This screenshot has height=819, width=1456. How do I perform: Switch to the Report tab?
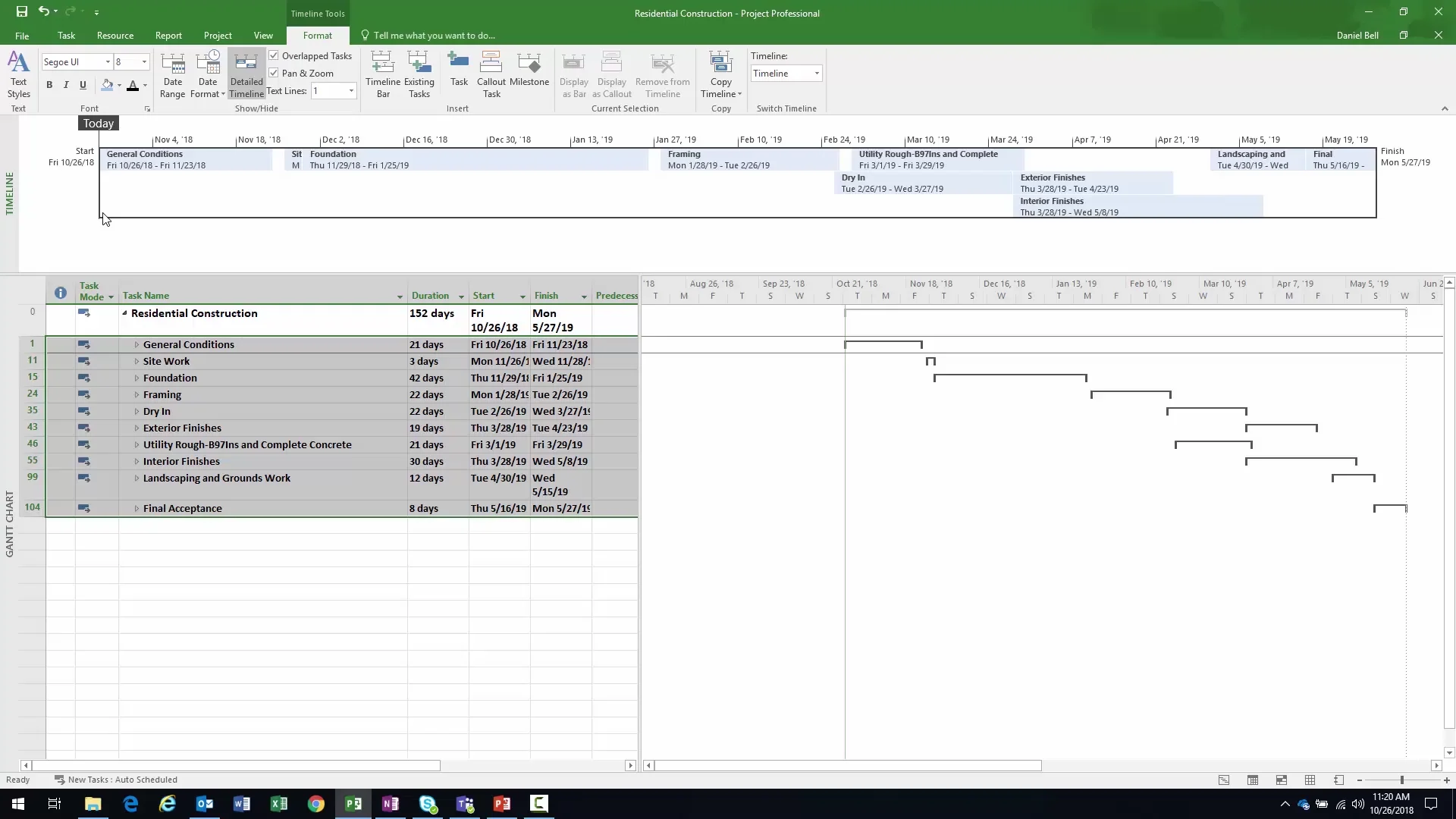(168, 36)
